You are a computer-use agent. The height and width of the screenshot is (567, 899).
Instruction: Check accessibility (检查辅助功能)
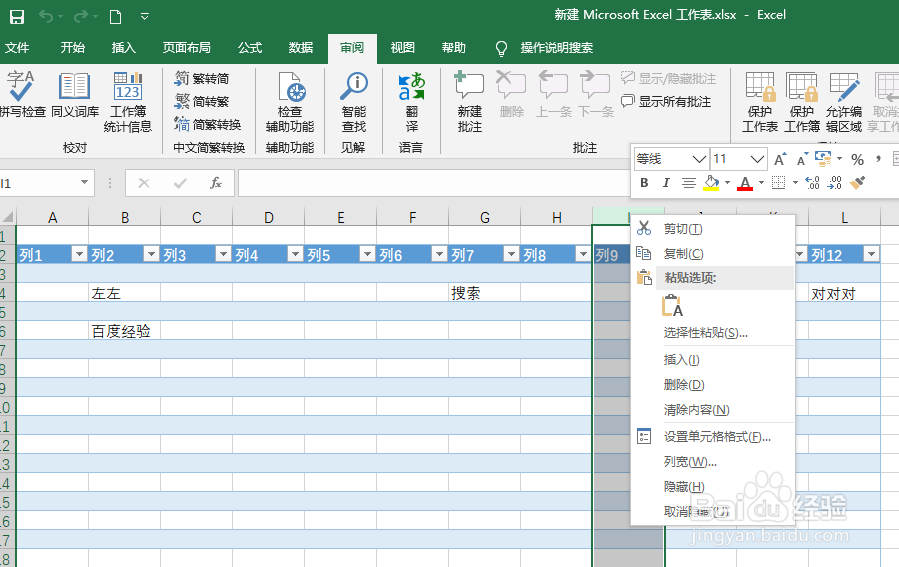pyautogui.click(x=290, y=102)
